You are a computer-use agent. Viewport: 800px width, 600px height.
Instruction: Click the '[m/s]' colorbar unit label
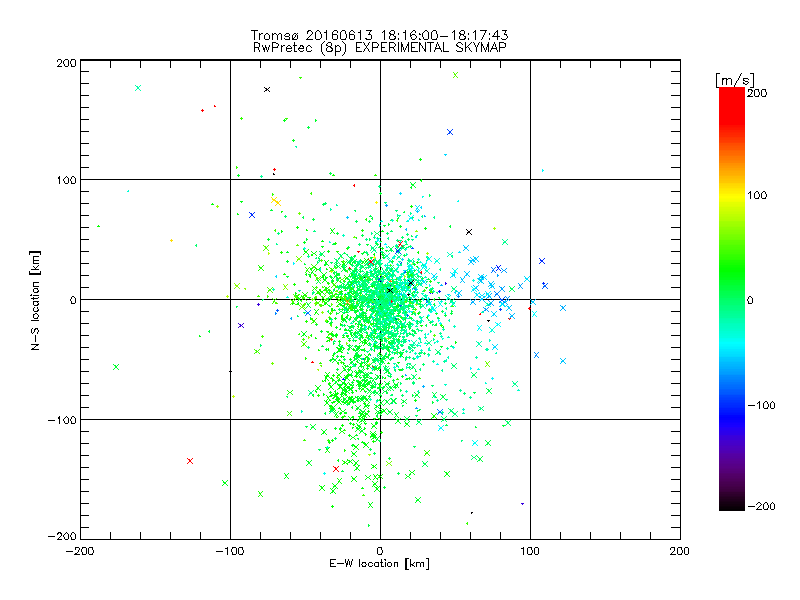[735, 80]
